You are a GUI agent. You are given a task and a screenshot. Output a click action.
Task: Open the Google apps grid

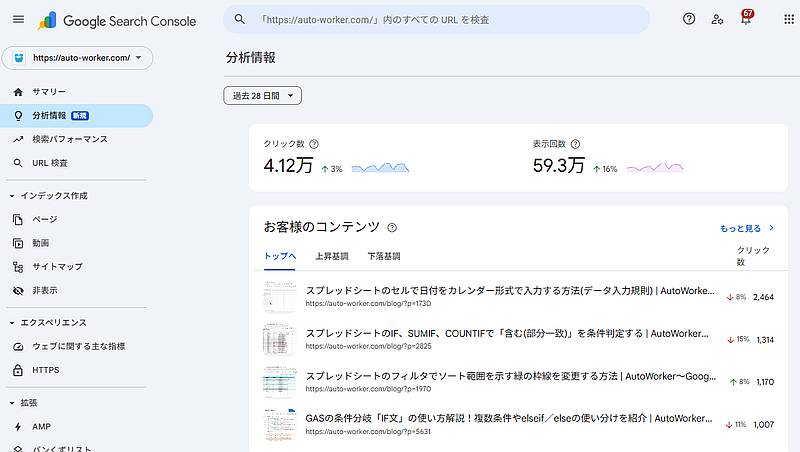coord(789,19)
